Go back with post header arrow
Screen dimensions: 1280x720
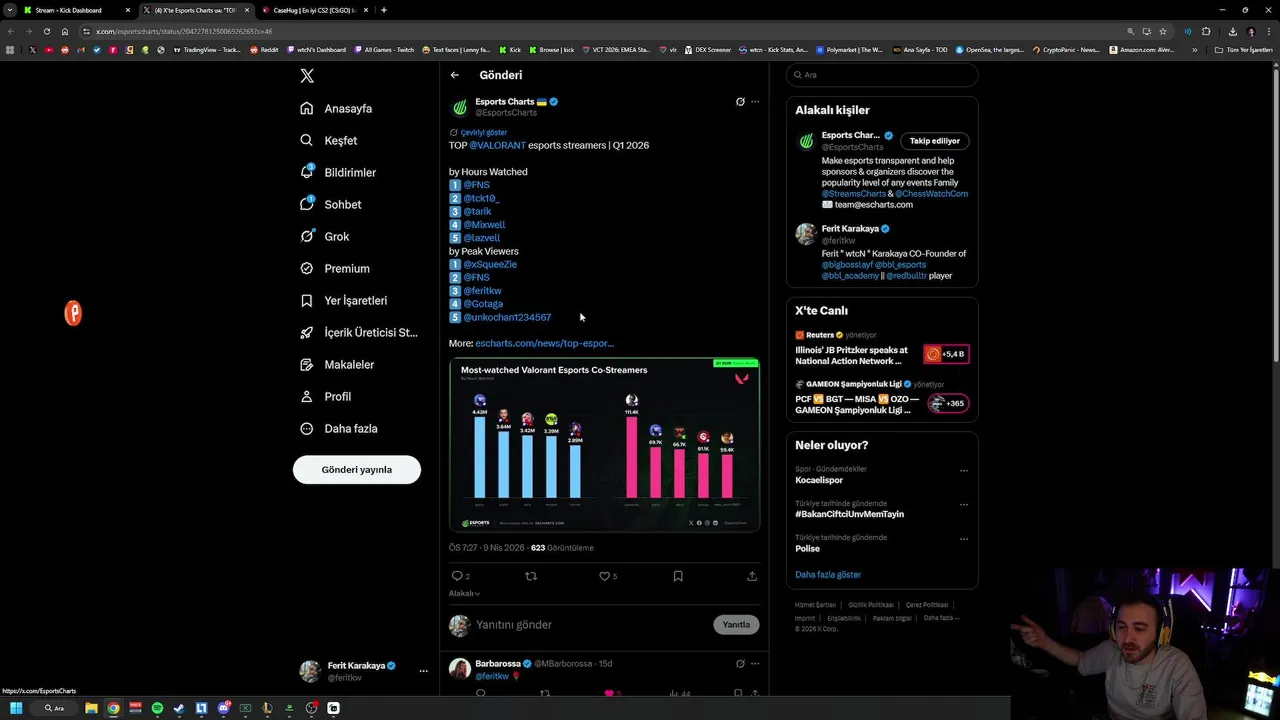click(x=455, y=75)
